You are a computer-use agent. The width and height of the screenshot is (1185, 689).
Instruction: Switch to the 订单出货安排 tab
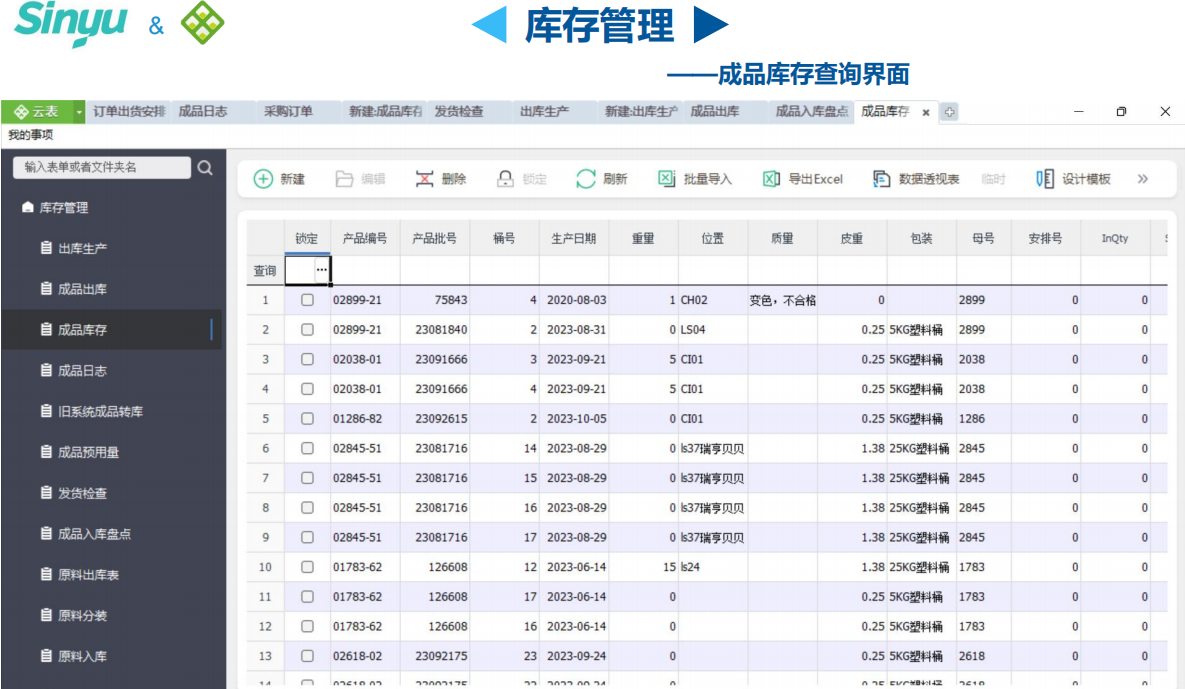[128, 112]
